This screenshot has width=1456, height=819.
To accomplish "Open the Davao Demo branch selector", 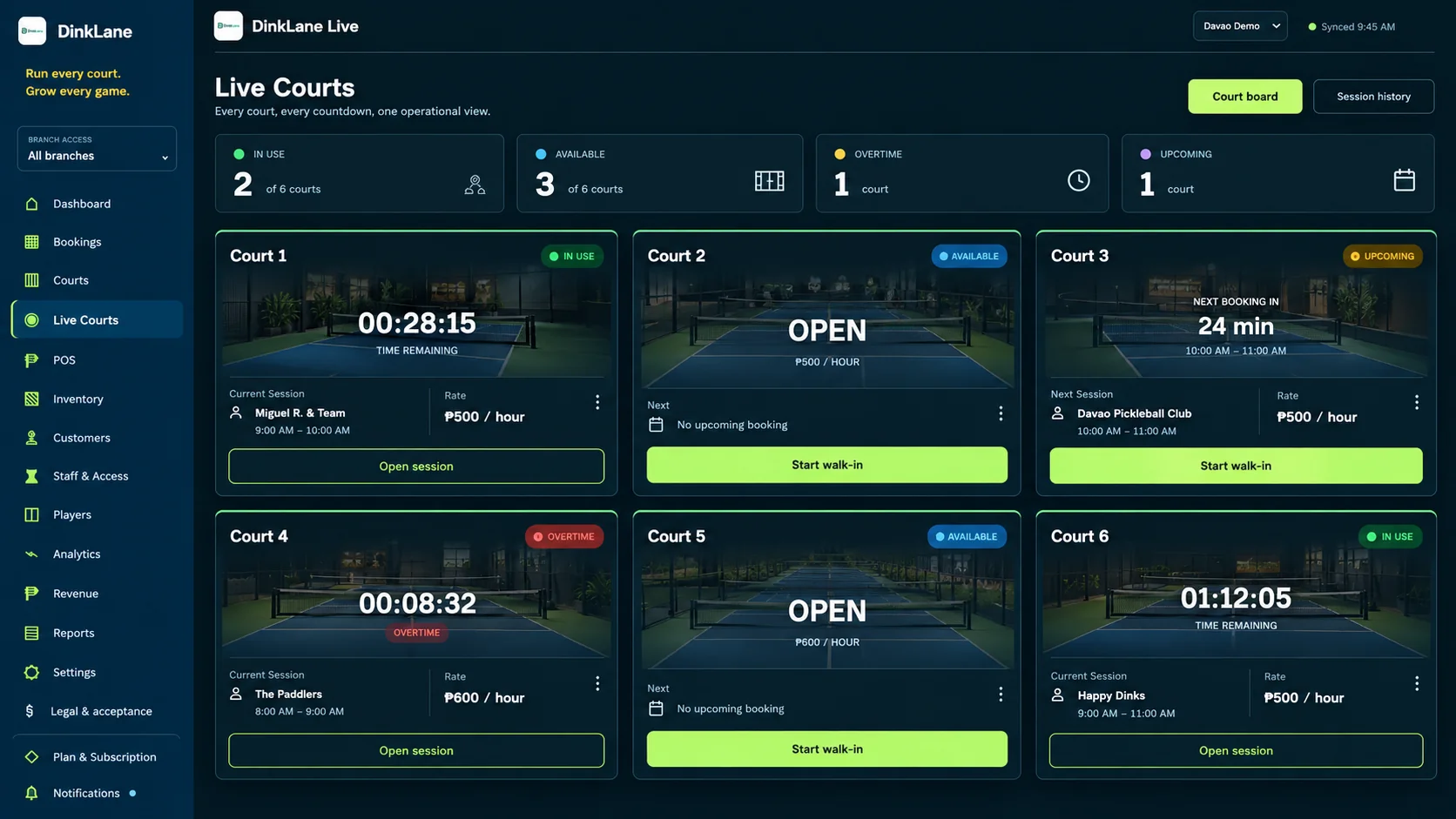I will (1240, 26).
